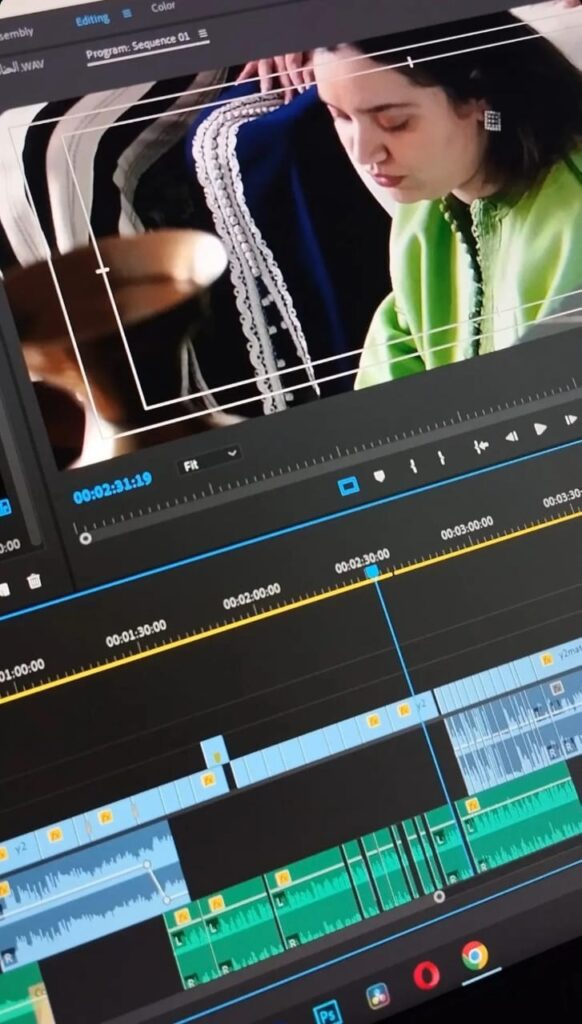582x1024 pixels.
Task: Step forward one frame in Program monitor
Action: (x=571, y=419)
